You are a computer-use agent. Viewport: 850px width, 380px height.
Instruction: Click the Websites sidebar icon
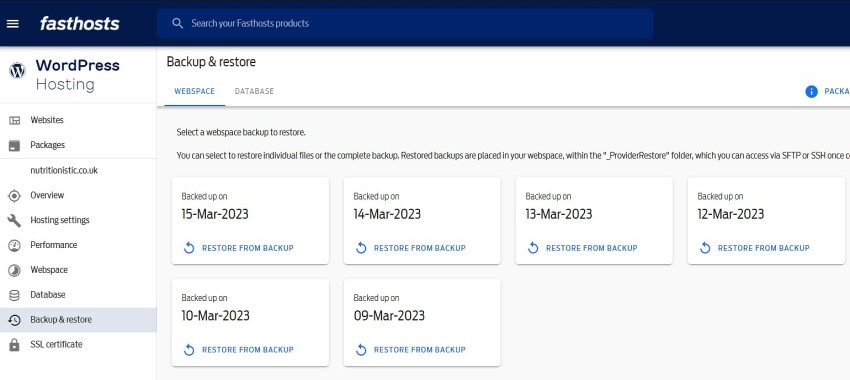(15, 120)
